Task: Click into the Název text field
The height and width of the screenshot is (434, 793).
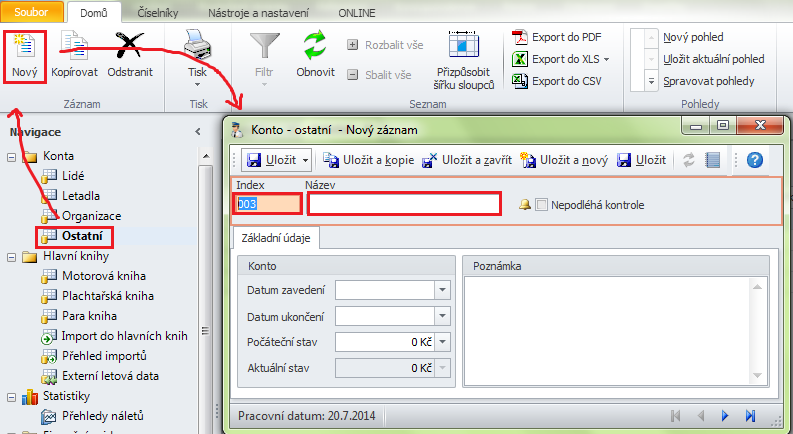Action: (x=404, y=204)
